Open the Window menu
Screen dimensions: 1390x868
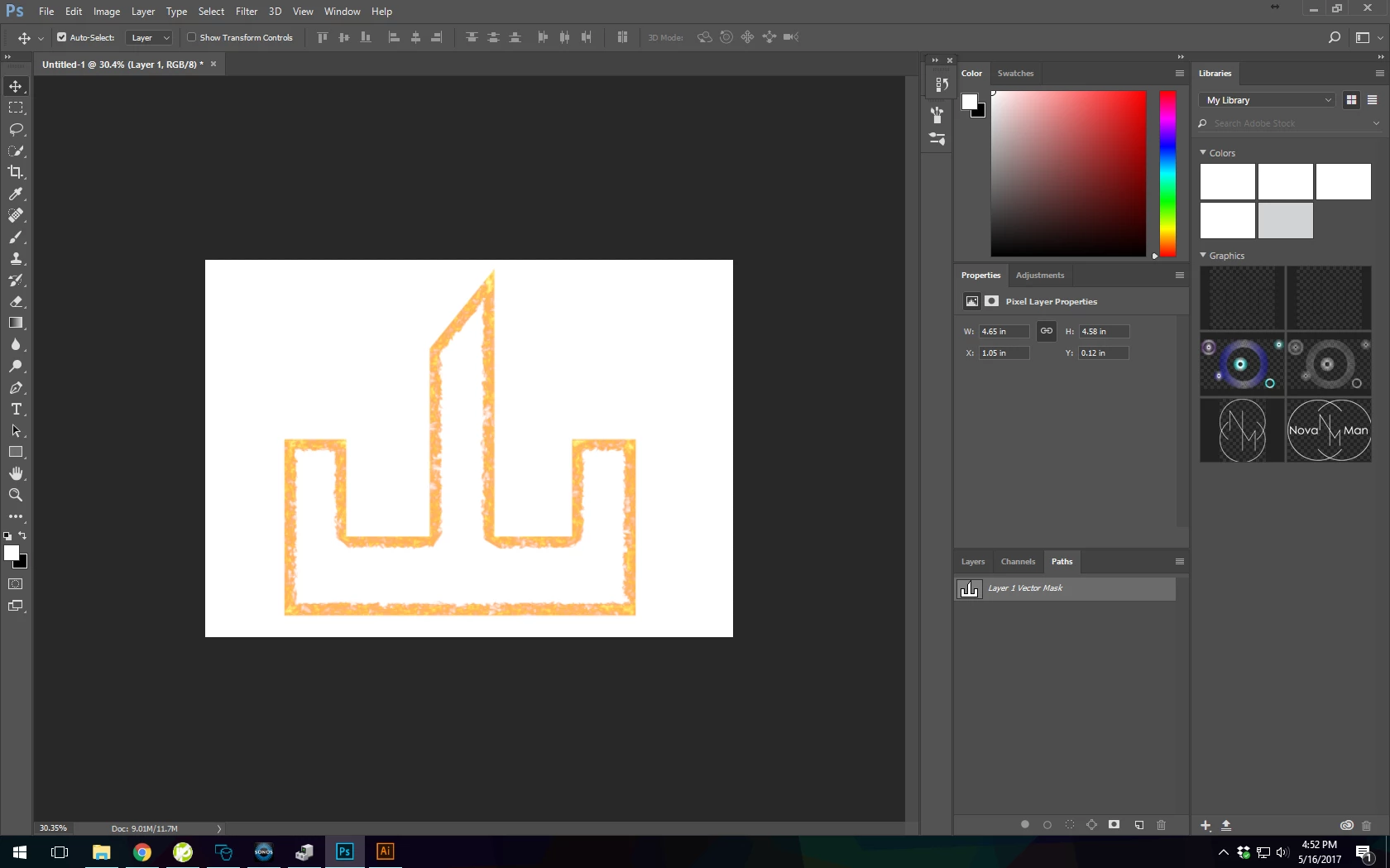click(343, 12)
